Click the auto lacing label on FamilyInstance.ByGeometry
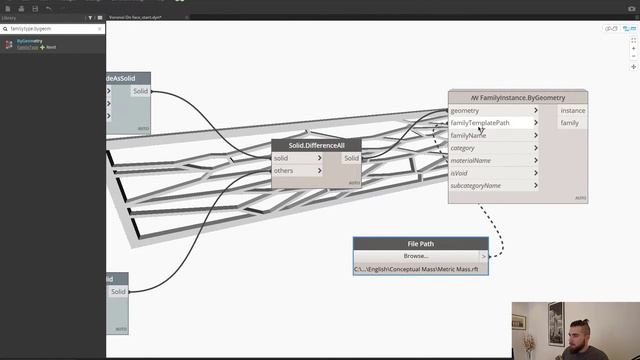Screen dimensions: 640x360 (580, 198)
